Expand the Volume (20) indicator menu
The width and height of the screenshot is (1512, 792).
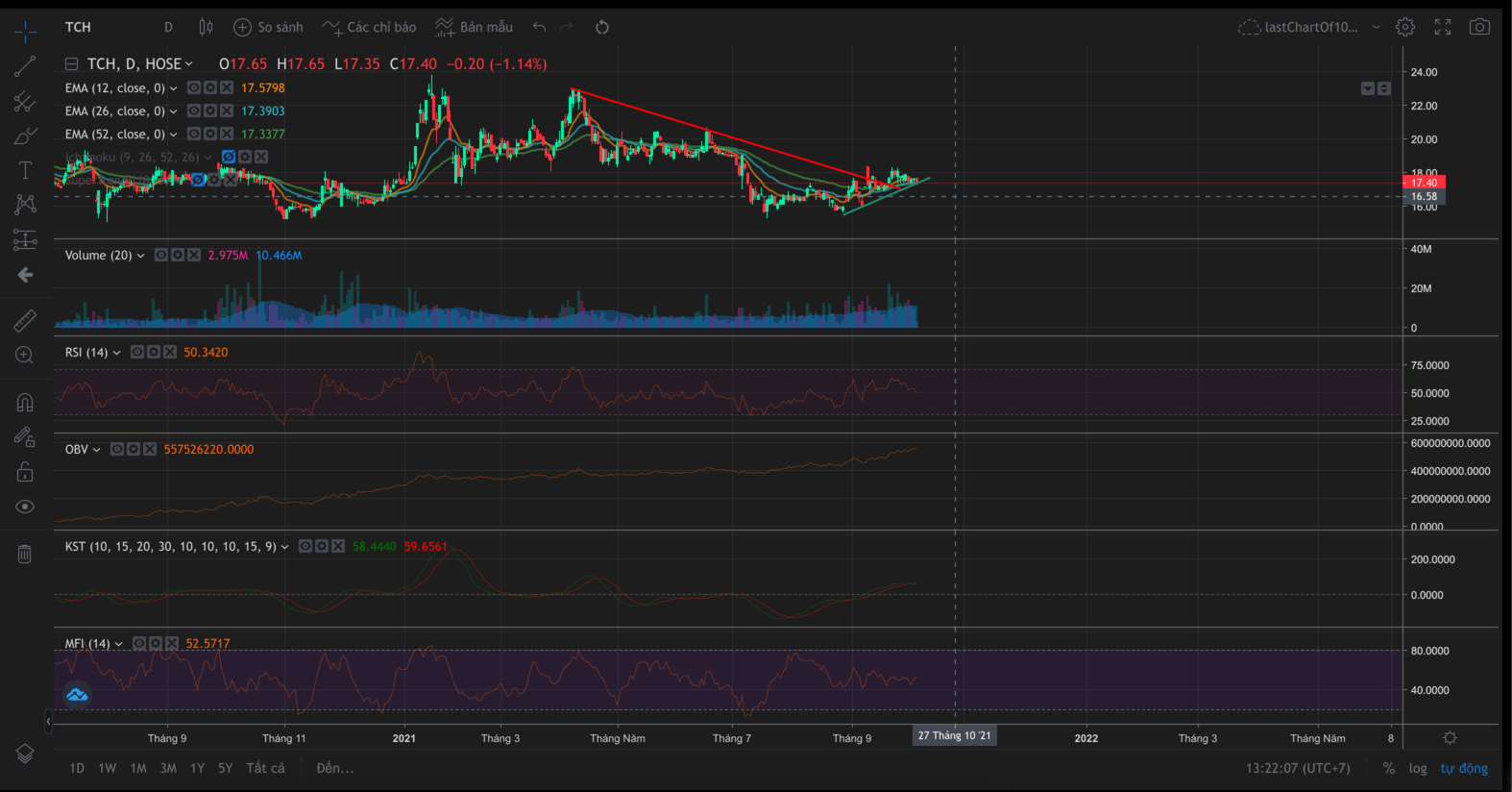click(x=141, y=256)
